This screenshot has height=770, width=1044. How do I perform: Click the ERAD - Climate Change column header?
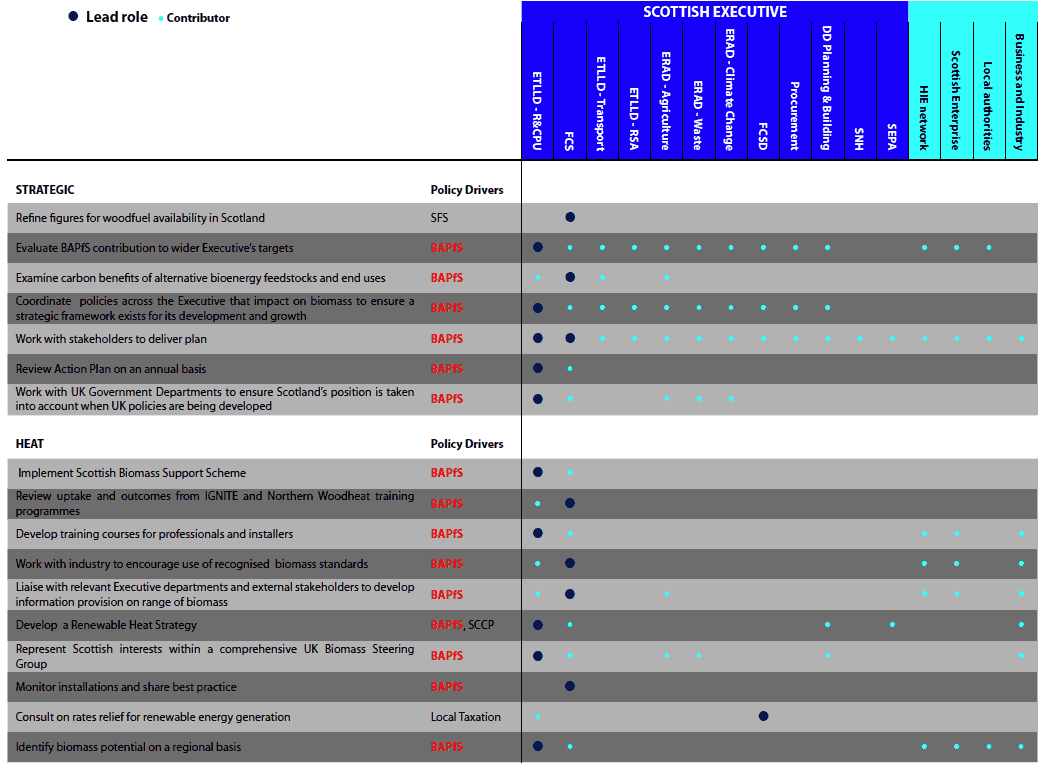coord(730,90)
